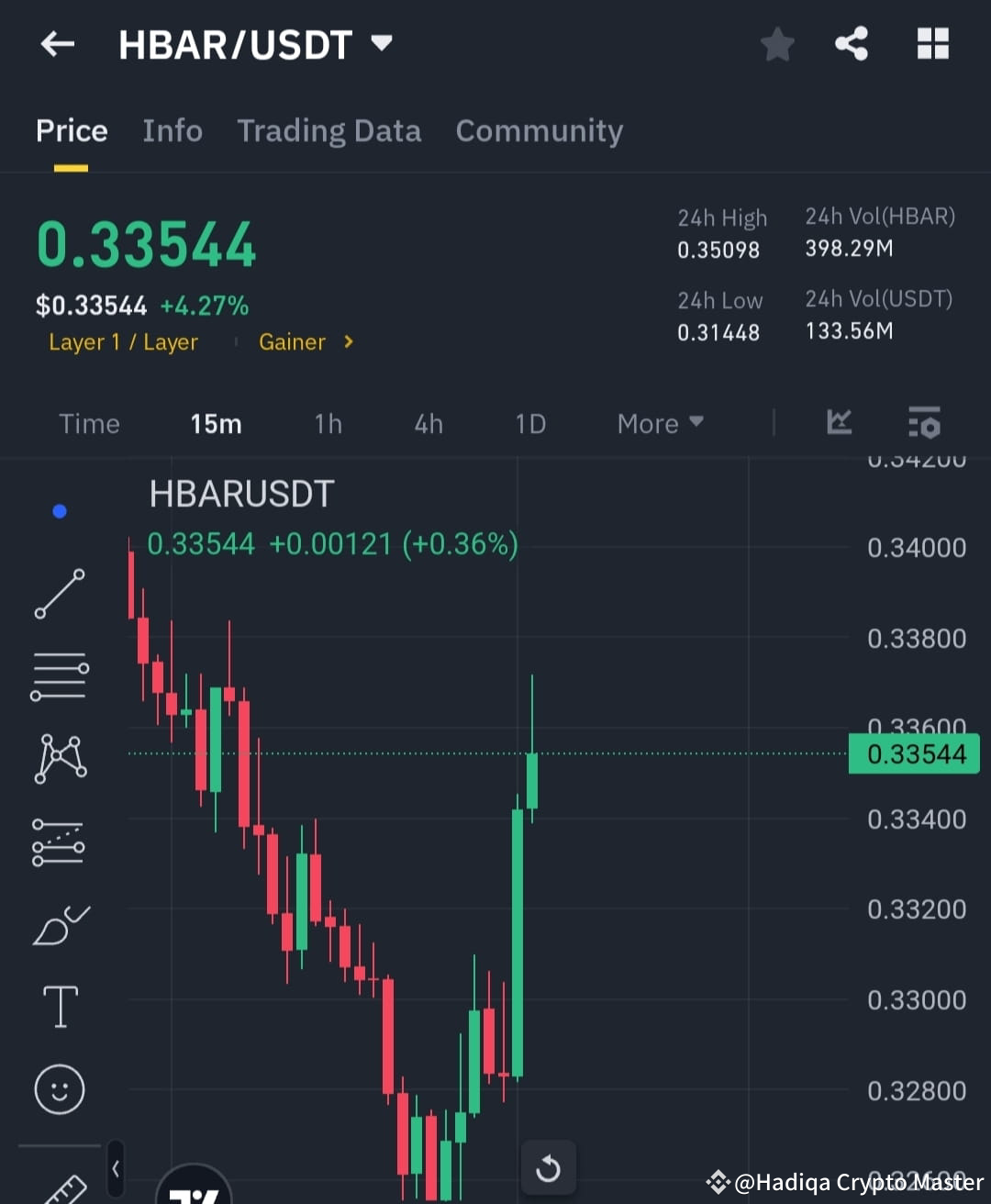Viewport: 991px width, 1204px height.
Task: Select the long position measurement tool
Action: click(x=59, y=842)
